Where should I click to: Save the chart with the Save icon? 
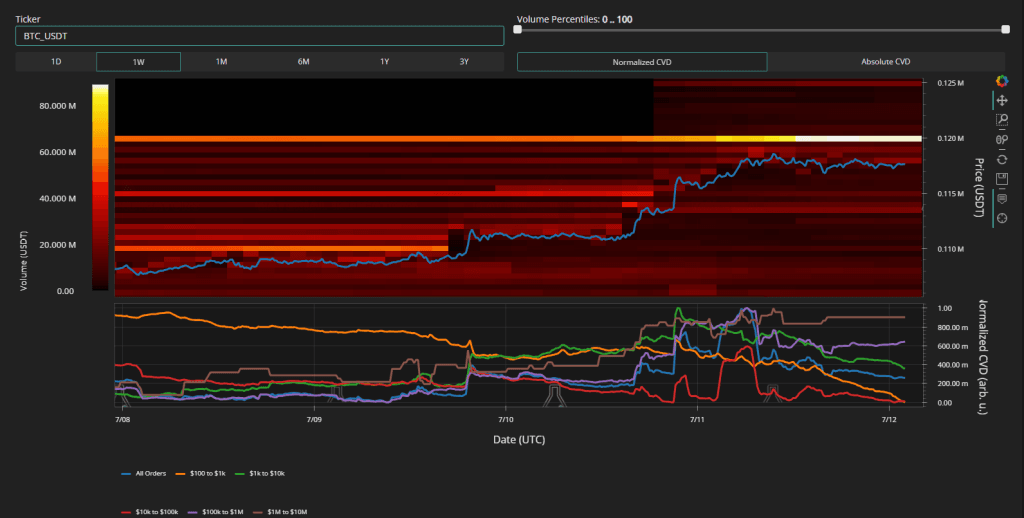(x=1002, y=178)
